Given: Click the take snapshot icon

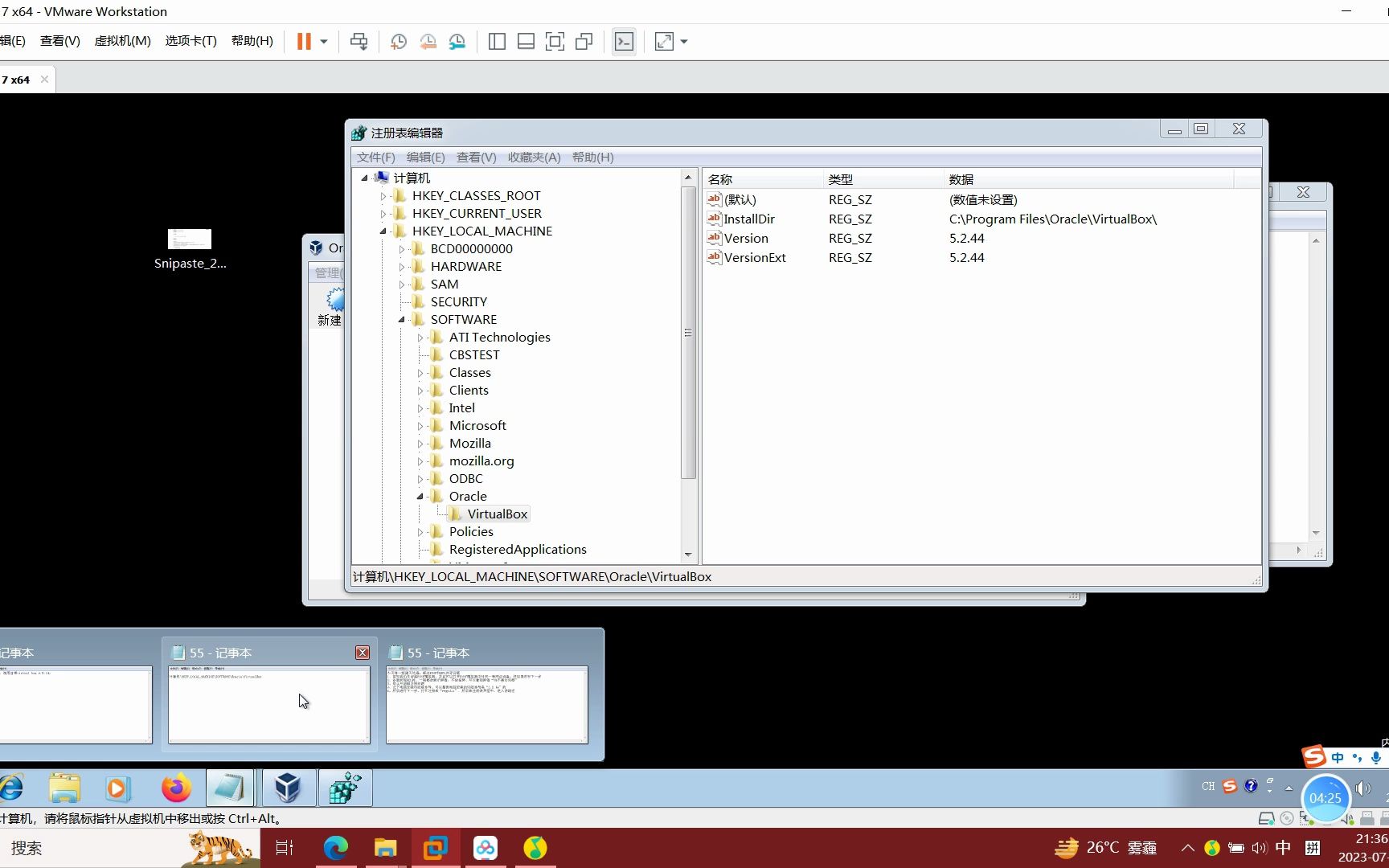Looking at the screenshot, I should click(x=399, y=42).
